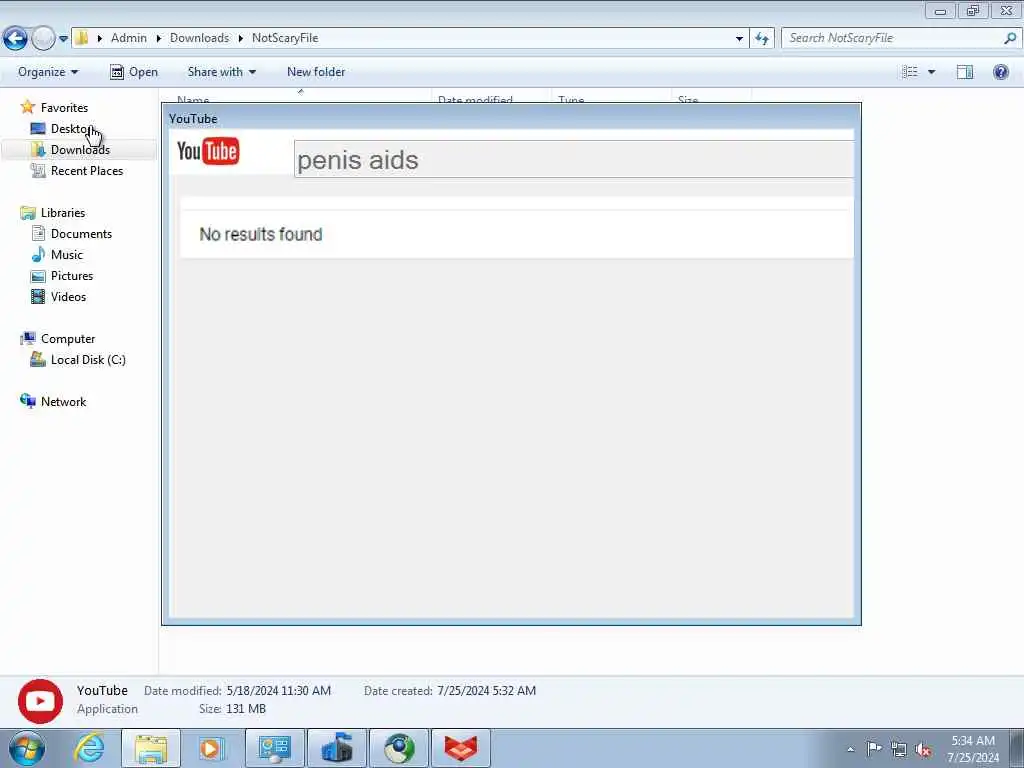This screenshot has width=1024, height=768.
Task: Click the Refresh button beside address bar
Action: [x=762, y=39]
